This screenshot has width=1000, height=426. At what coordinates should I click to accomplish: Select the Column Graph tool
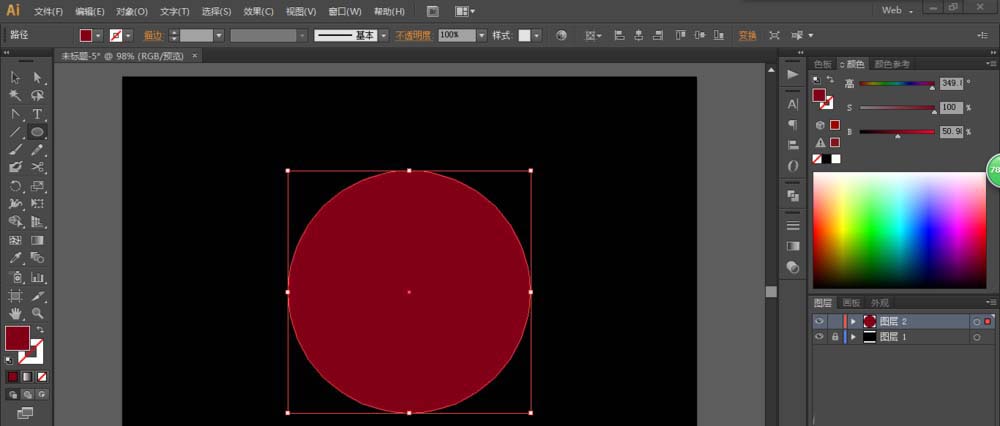(x=38, y=277)
